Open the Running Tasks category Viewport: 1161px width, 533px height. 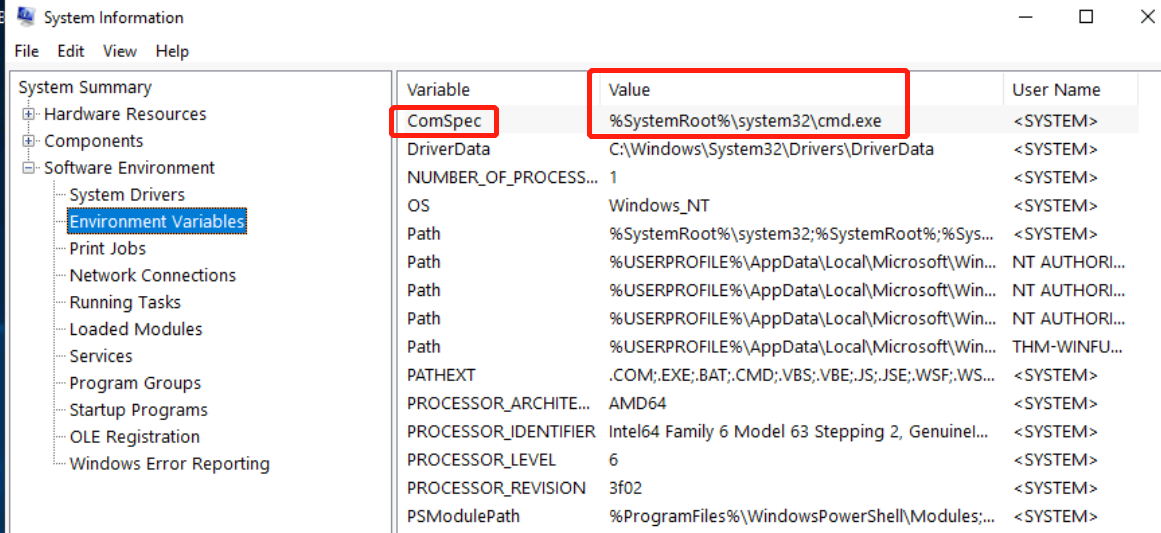[x=125, y=302]
